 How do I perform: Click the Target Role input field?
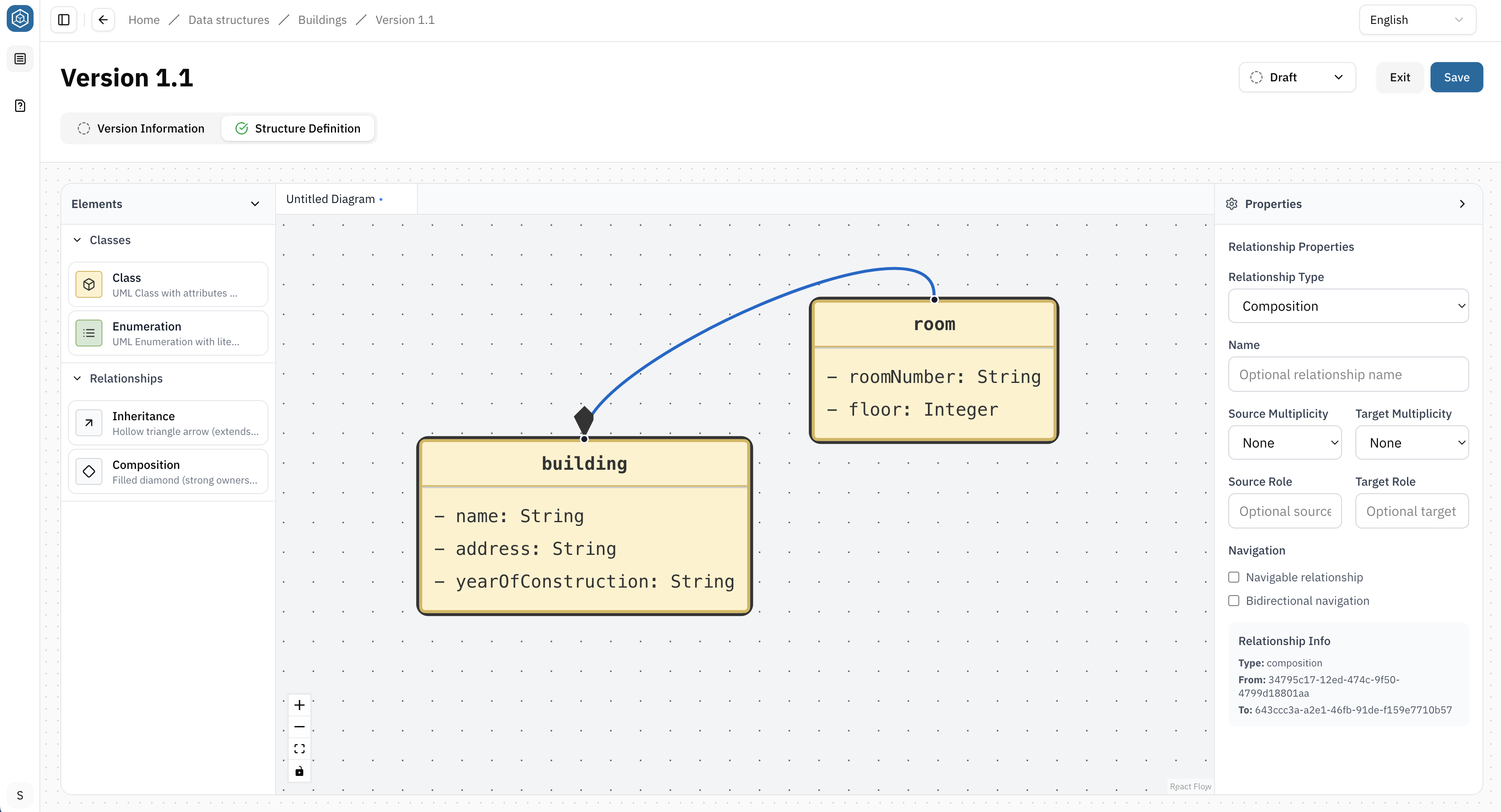coord(1412,511)
